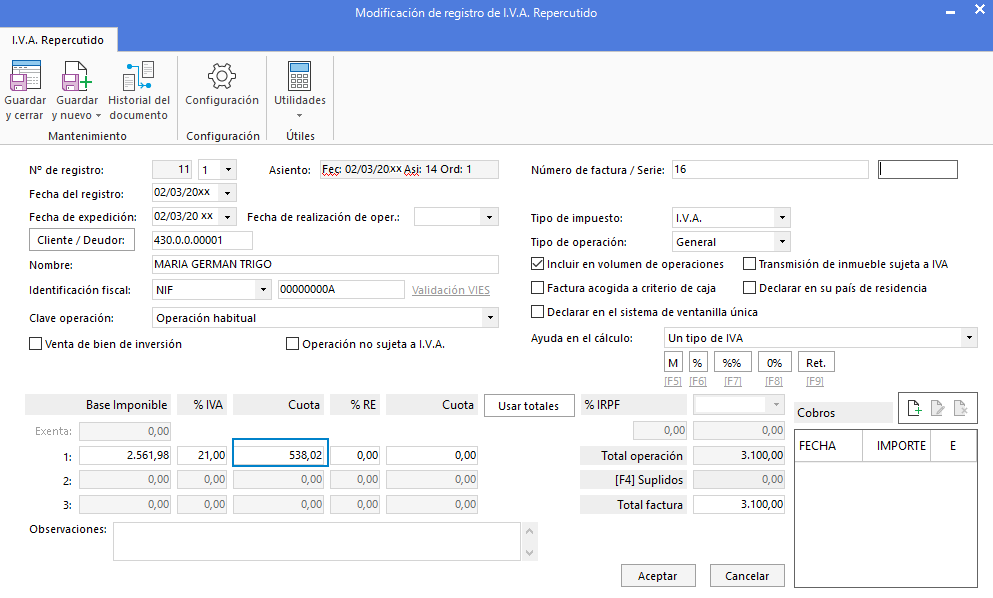Click row 1 Base Imponible field 2.561,98
Viewport: 993px width, 598px height.
click(125, 455)
